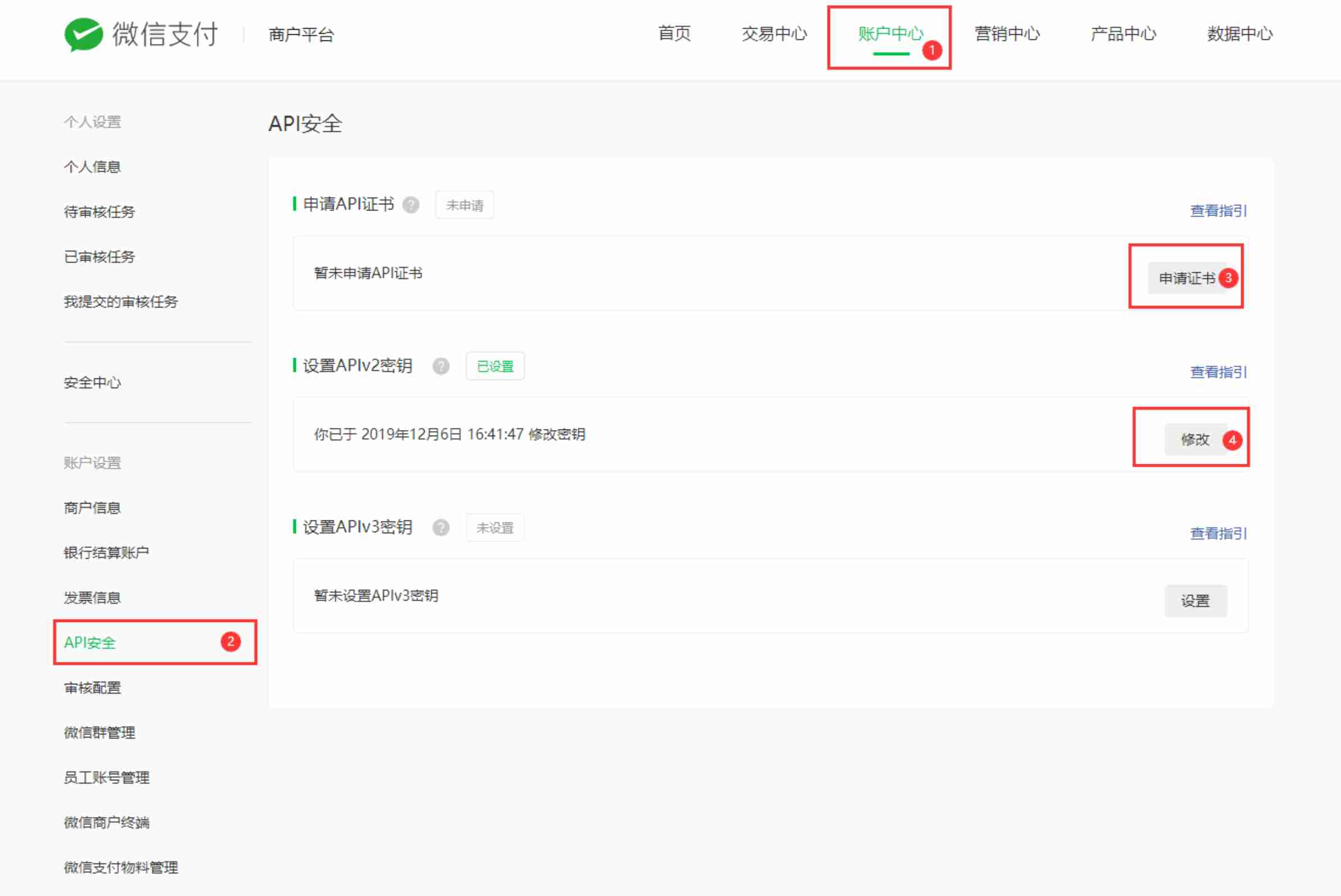Open 营销中心 navigation tab

click(x=1007, y=34)
